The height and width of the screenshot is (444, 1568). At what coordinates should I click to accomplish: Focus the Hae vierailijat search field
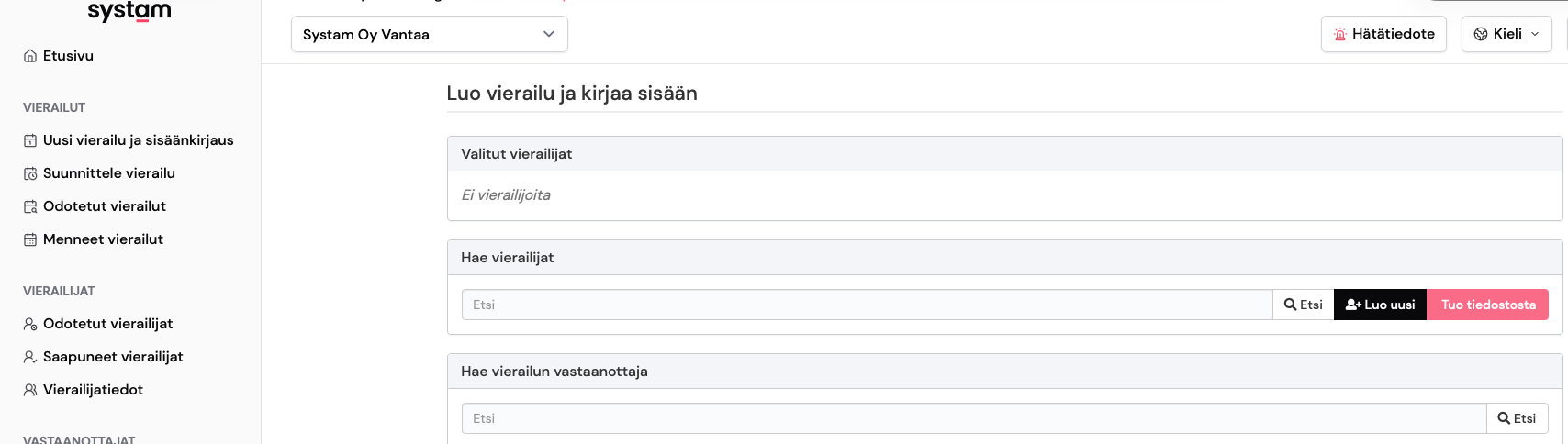pos(867,305)
